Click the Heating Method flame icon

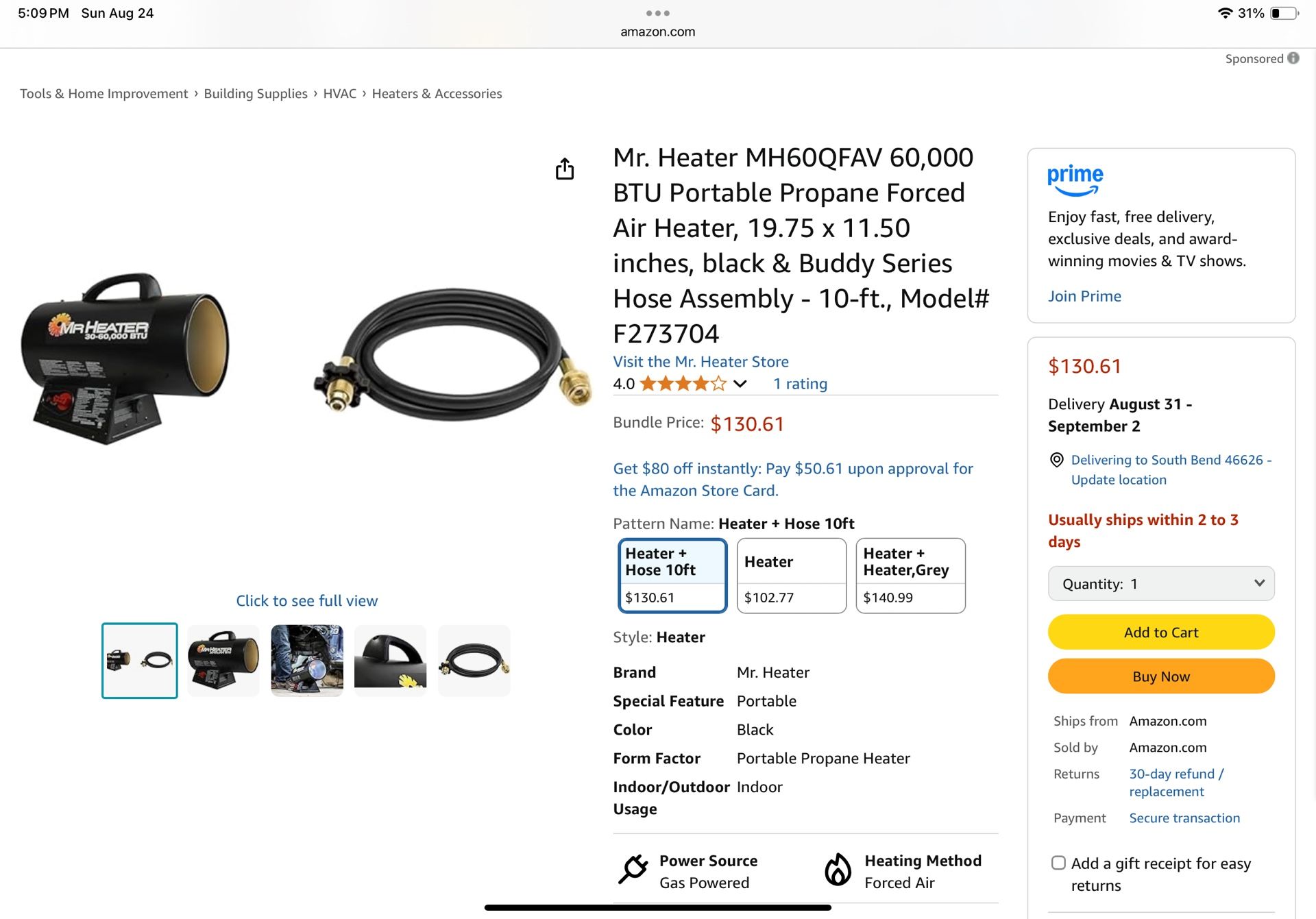838,869
